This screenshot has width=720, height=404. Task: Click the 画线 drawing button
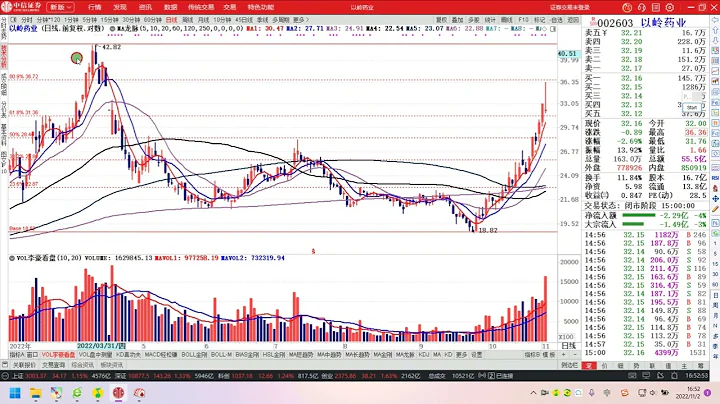click(506, 20)
